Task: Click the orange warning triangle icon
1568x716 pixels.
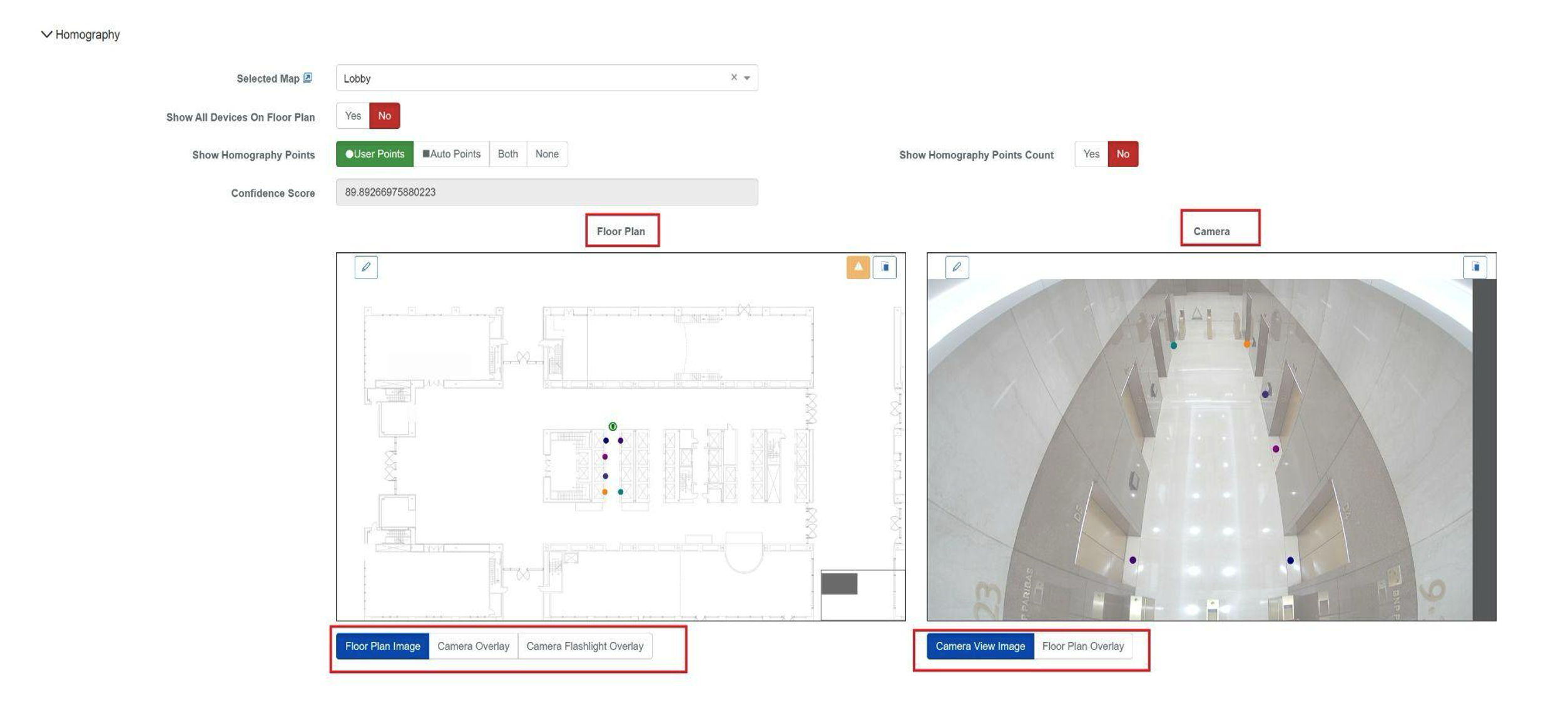Action: pos(858,267)
